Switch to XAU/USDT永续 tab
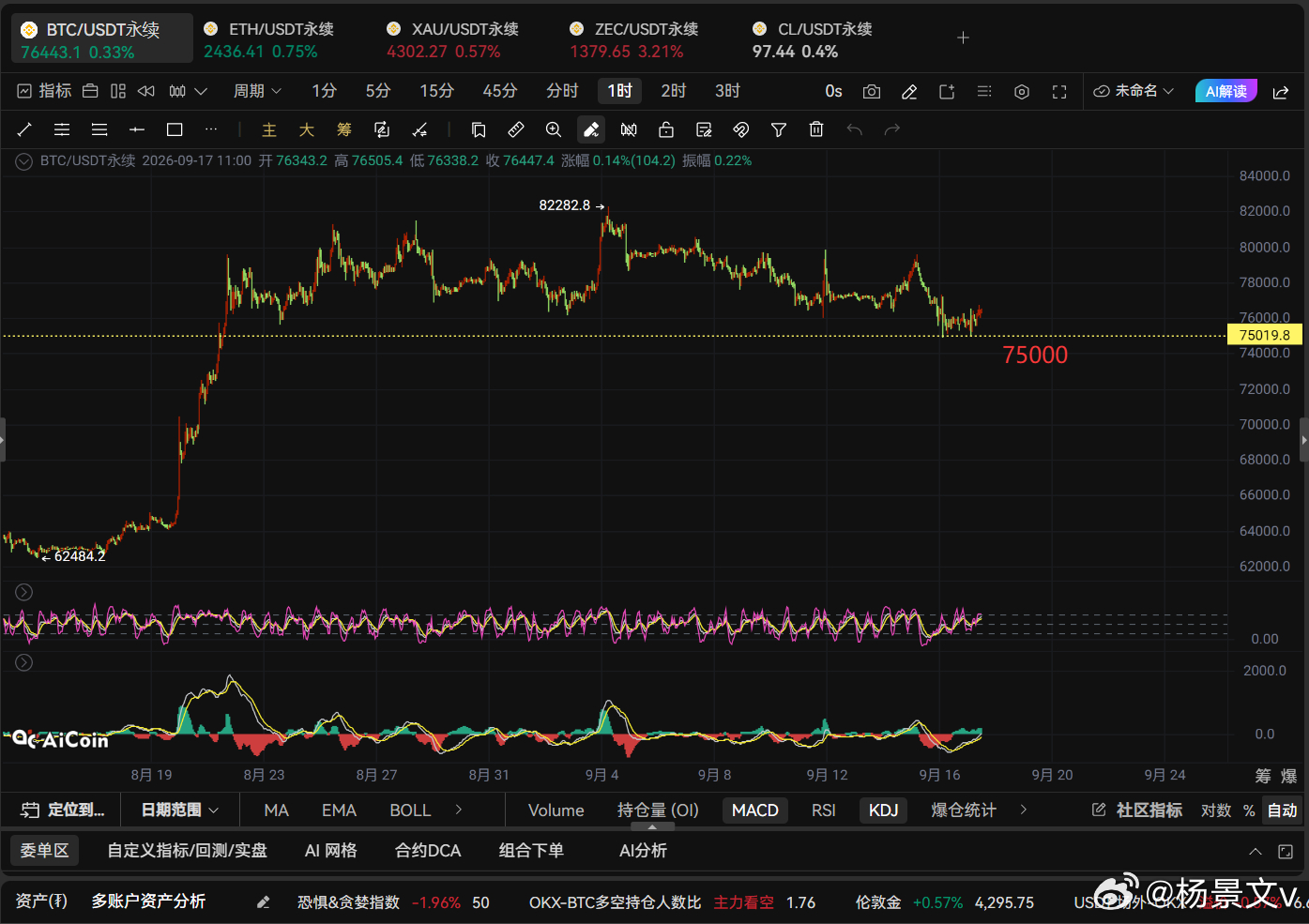The image size is (1309, 924). [x=453, y=39]
